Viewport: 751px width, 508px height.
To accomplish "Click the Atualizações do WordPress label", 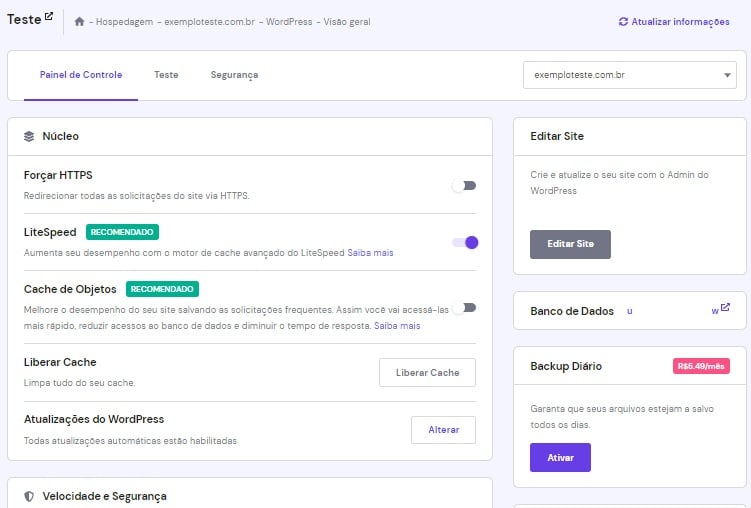I will click(x=94, y=419).
